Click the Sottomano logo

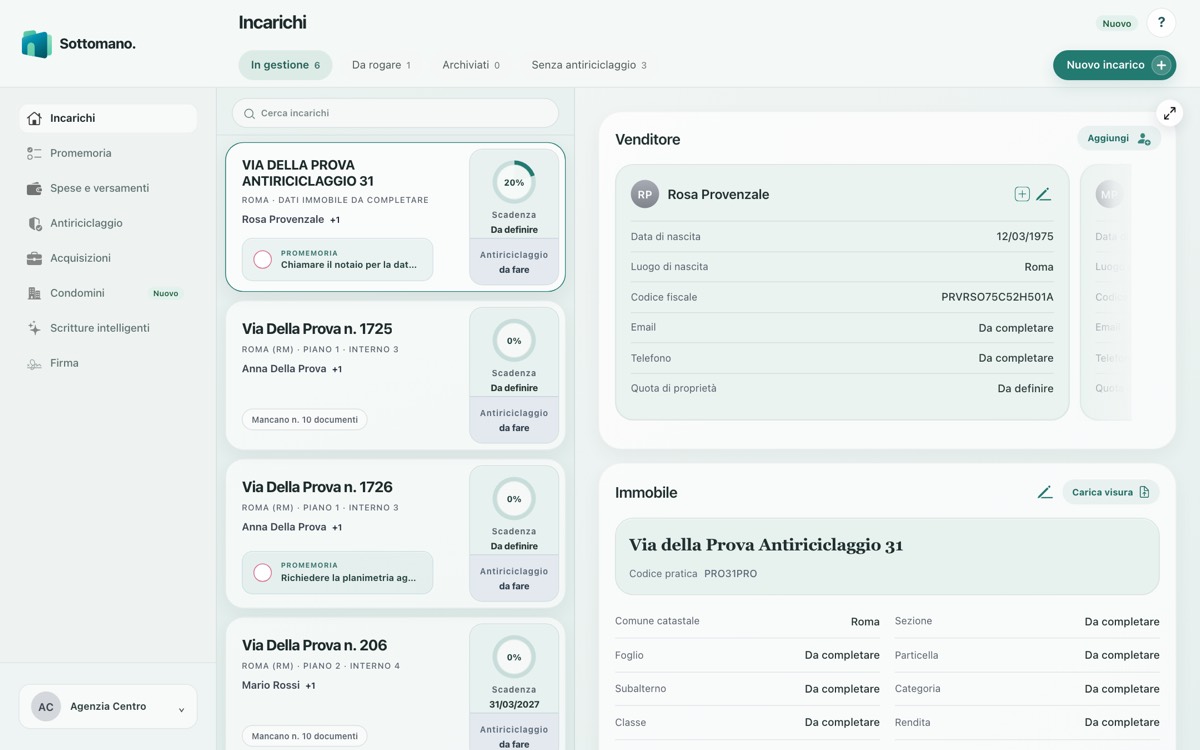click(78, 44)
